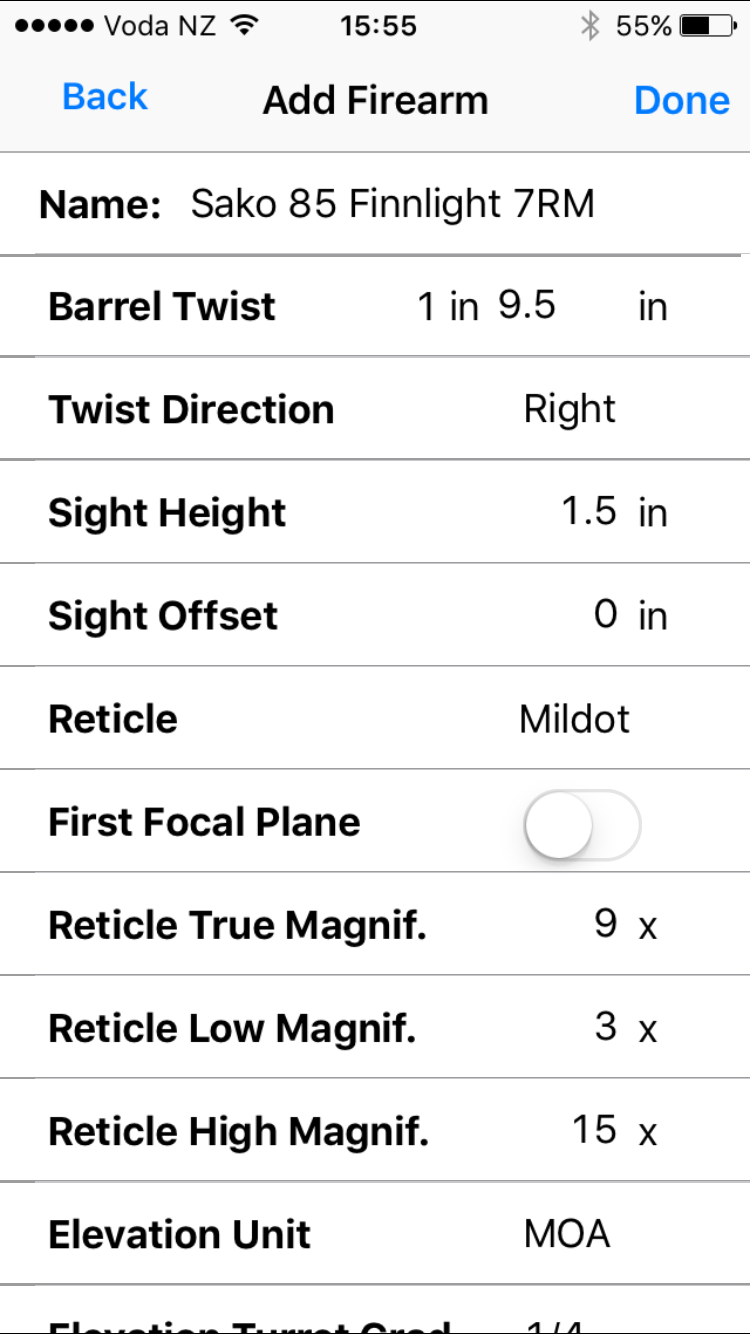Image resolution: width=750 pixels, height=1334 pixels.
Task: Tap the Voda NZ carrier label
Action: click(x=160, y=26)
